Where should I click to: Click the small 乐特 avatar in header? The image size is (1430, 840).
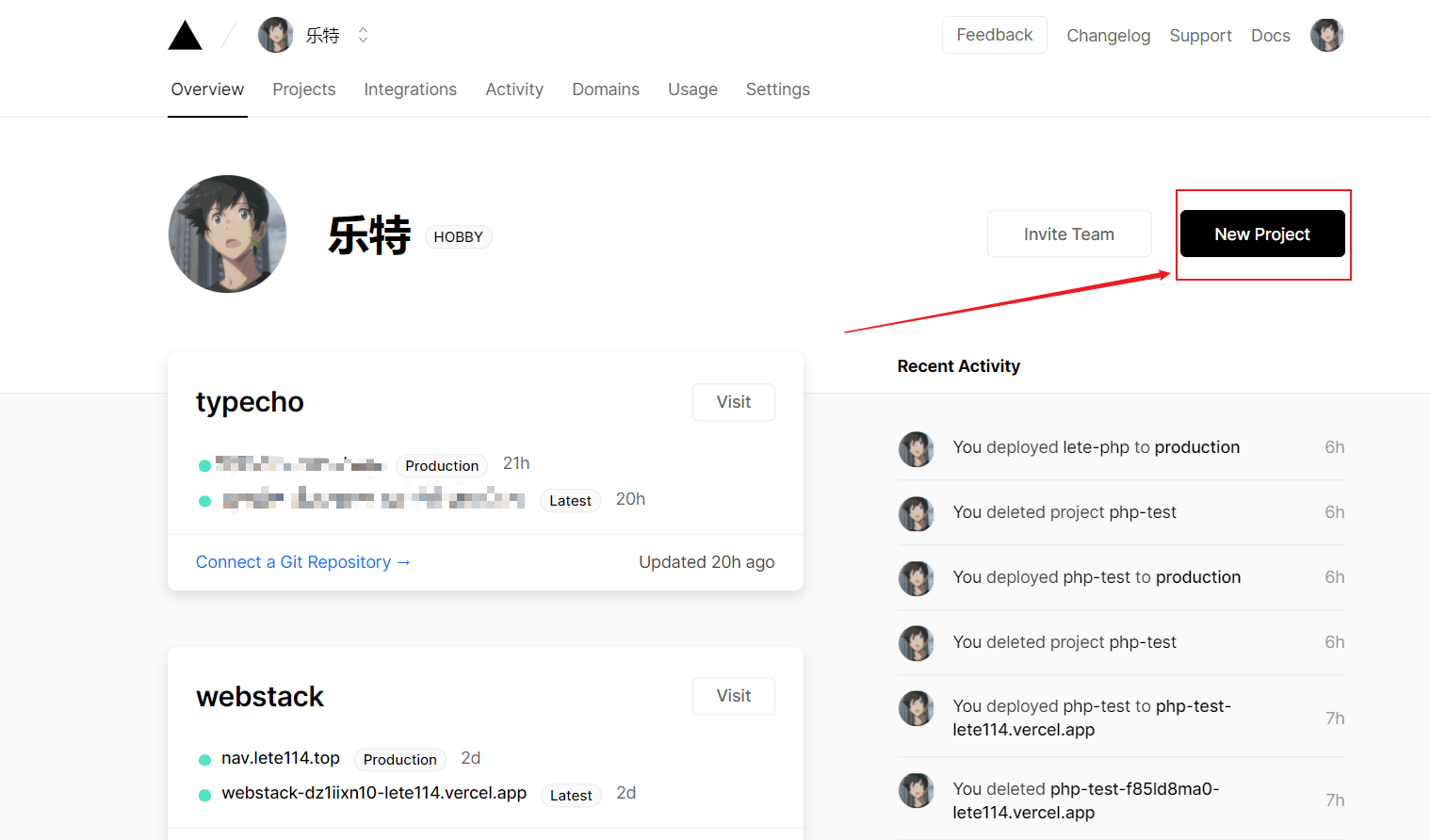click(276, 36)
